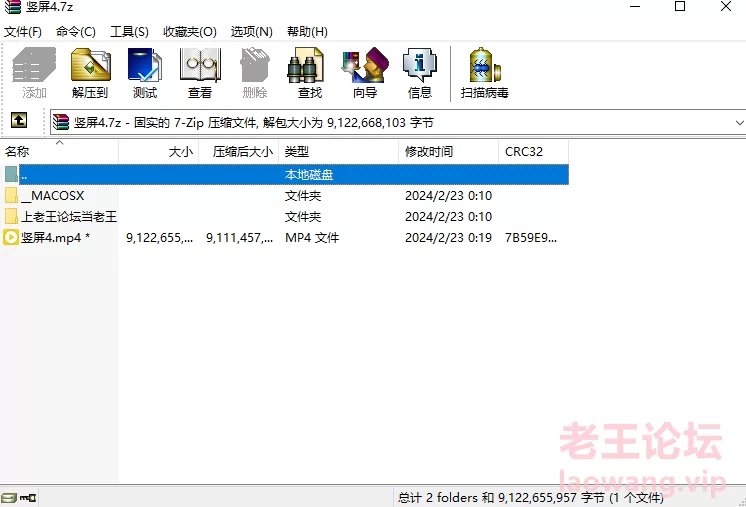Click the 'MP4 文件' type cell
Screen dimensions: 746x507
point(312,237)
